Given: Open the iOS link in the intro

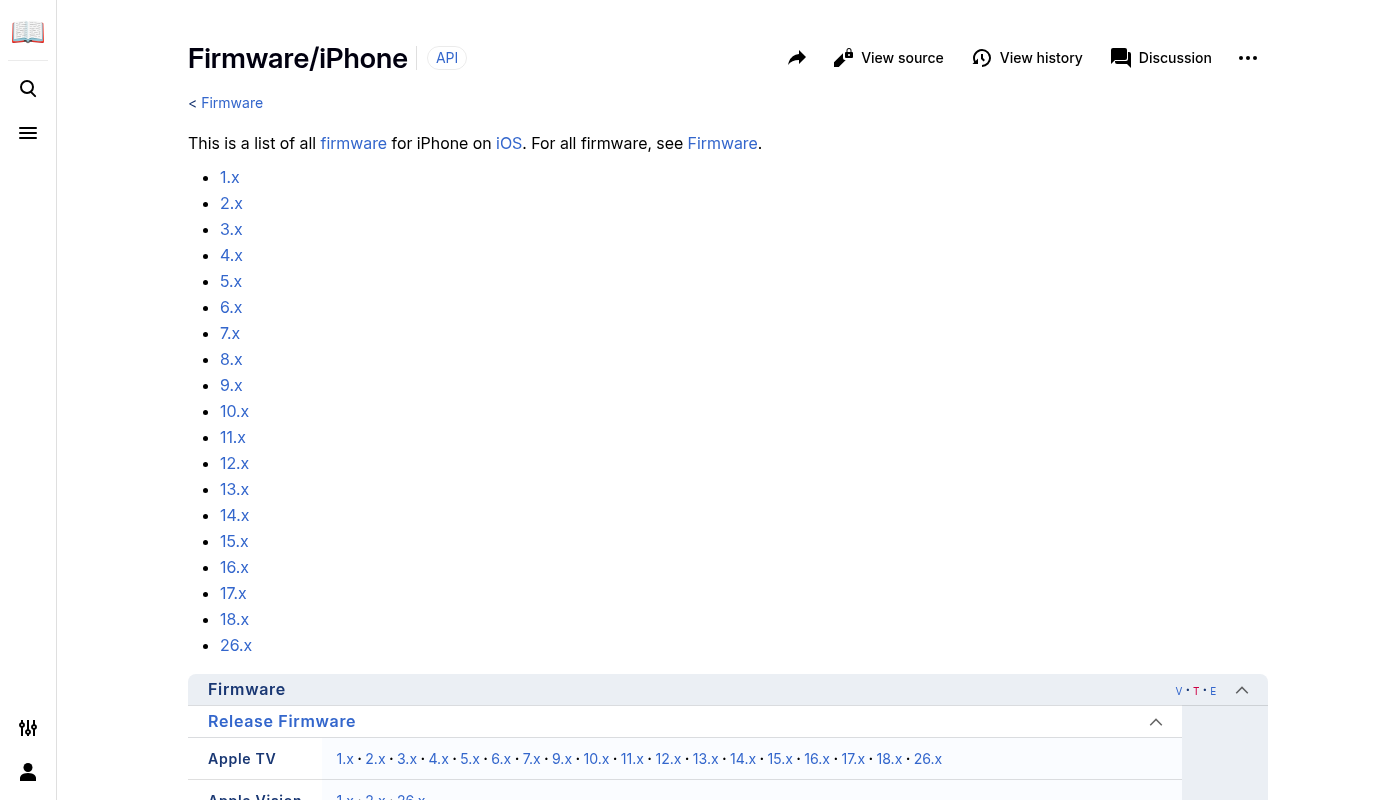Looking at the screenshot, I should click(509, 143).
